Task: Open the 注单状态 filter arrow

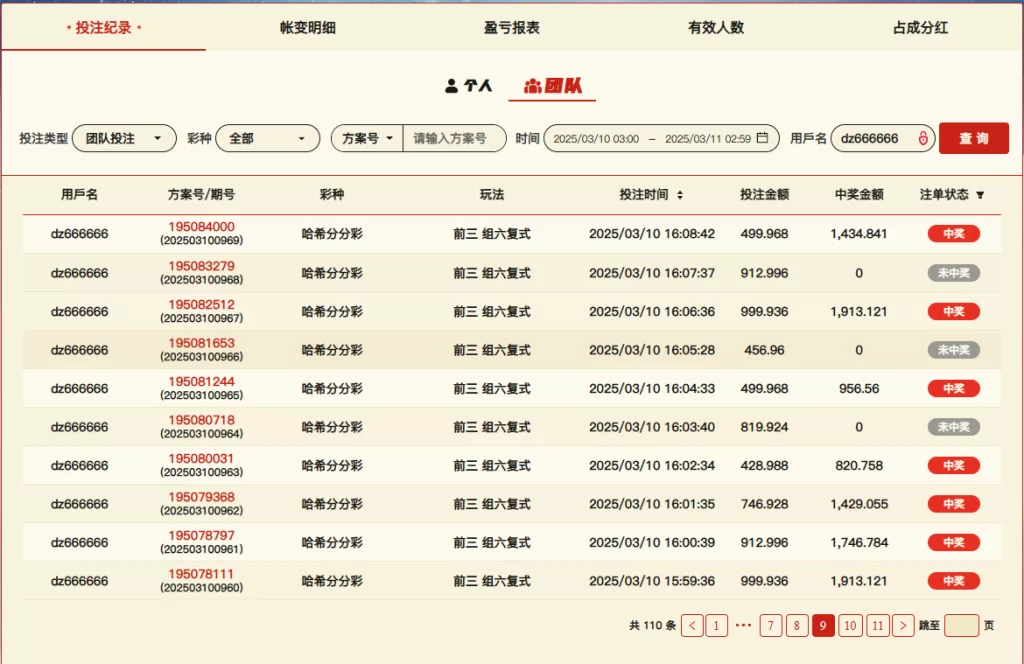Action: [x=980, y=195]
